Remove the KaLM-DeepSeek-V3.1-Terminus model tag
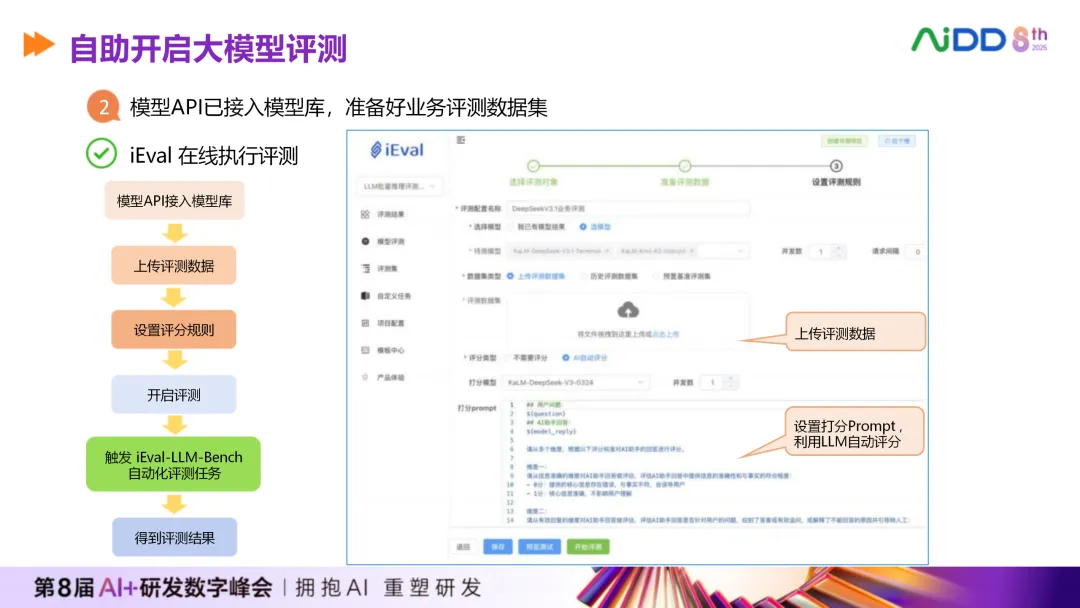The width and height of the screenshot is (1080, 608). [607, 251]
